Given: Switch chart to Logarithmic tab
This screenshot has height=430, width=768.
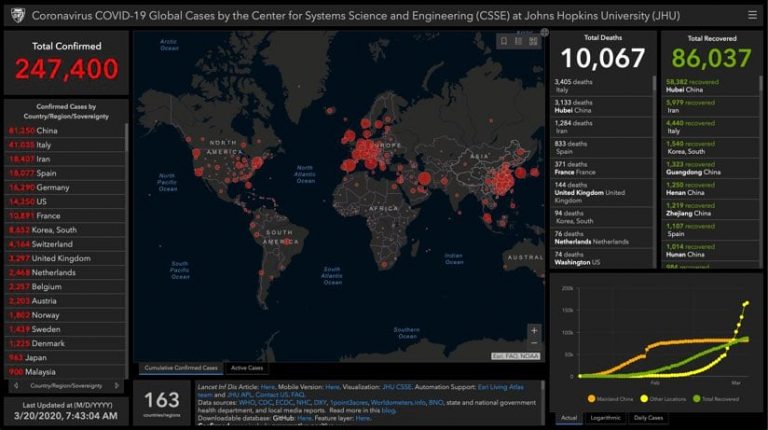Looking at the screenshot, I should click(x=605, y=418).
